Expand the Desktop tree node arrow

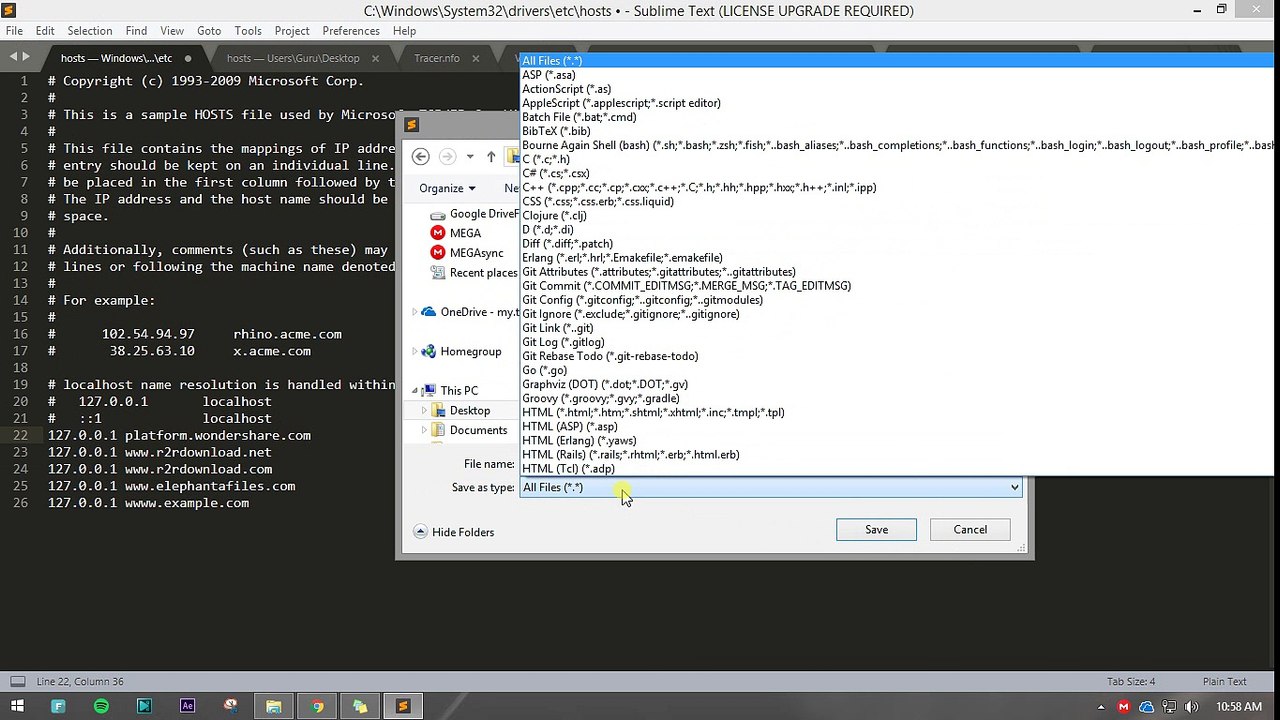[424, 410]
